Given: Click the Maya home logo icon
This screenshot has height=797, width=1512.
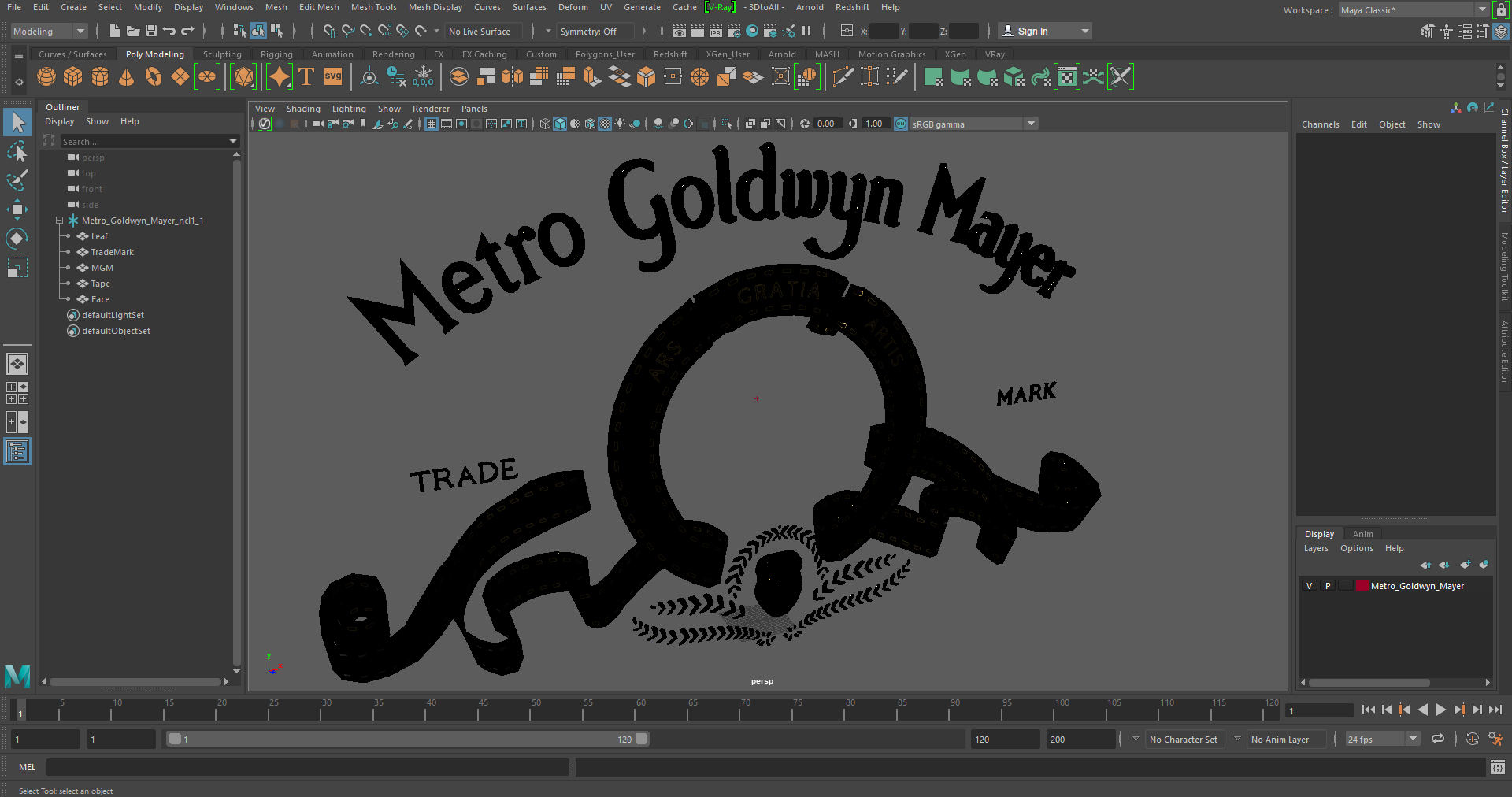Looking at the screenshot, I should tap(17, 677).
